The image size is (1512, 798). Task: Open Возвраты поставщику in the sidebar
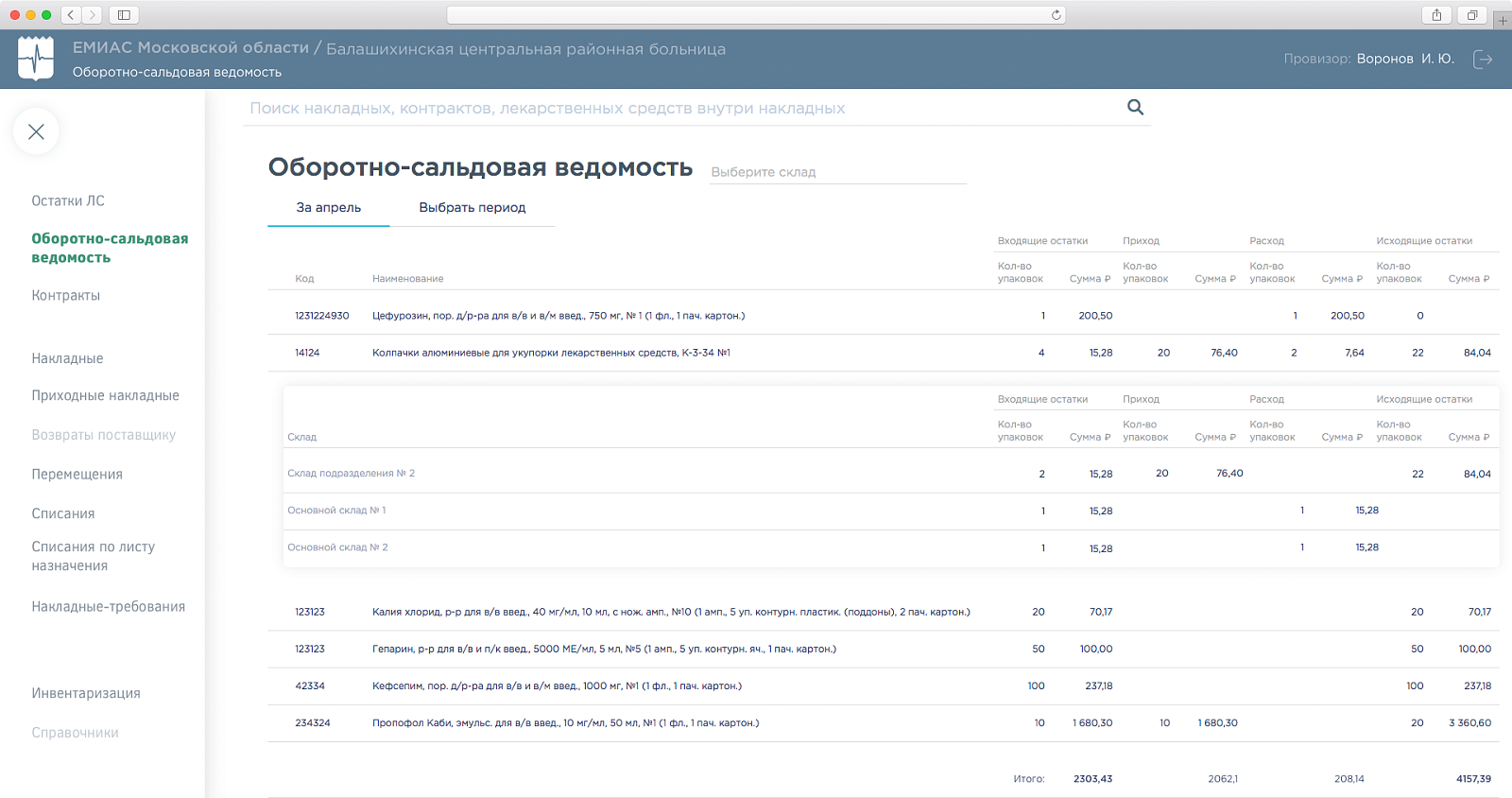103,435
